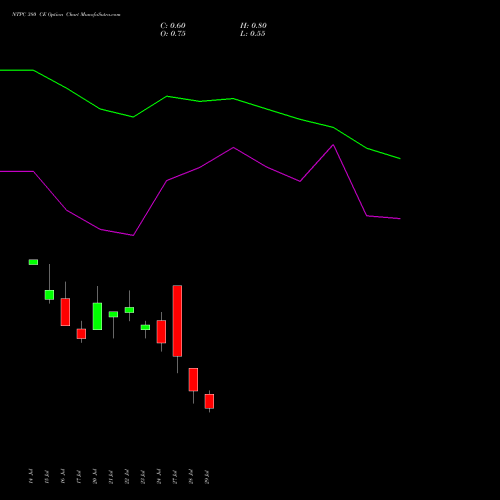Click the small green candle on 14 Jul
This screenshot has height=500, width=500.
(33, 262)
